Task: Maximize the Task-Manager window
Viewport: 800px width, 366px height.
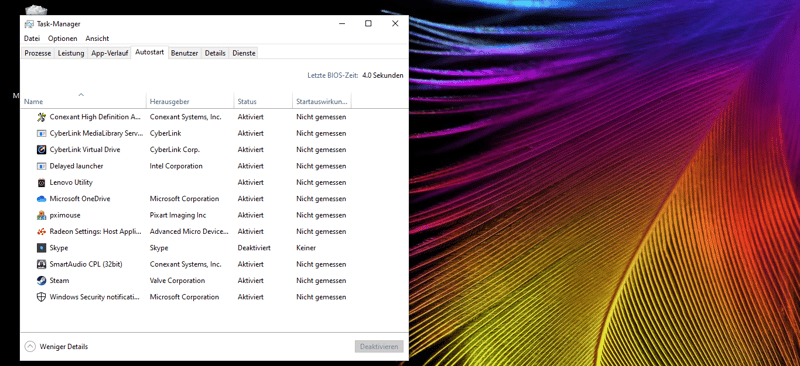Action: click(x=368, y=23)
